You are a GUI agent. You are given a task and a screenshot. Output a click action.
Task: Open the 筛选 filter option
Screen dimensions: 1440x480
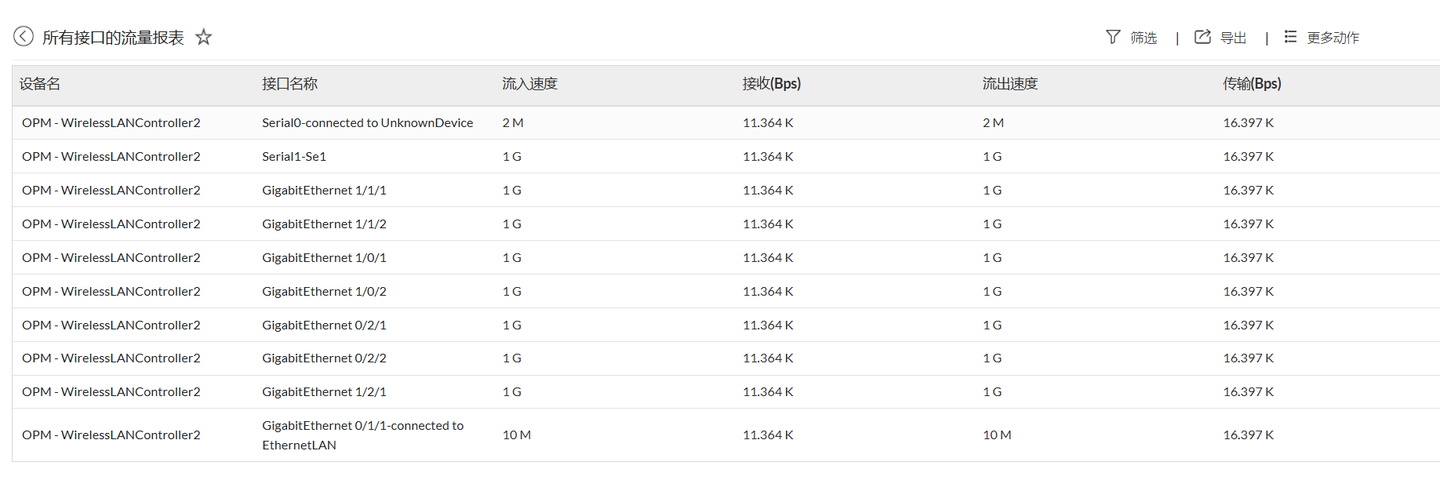1143,38
